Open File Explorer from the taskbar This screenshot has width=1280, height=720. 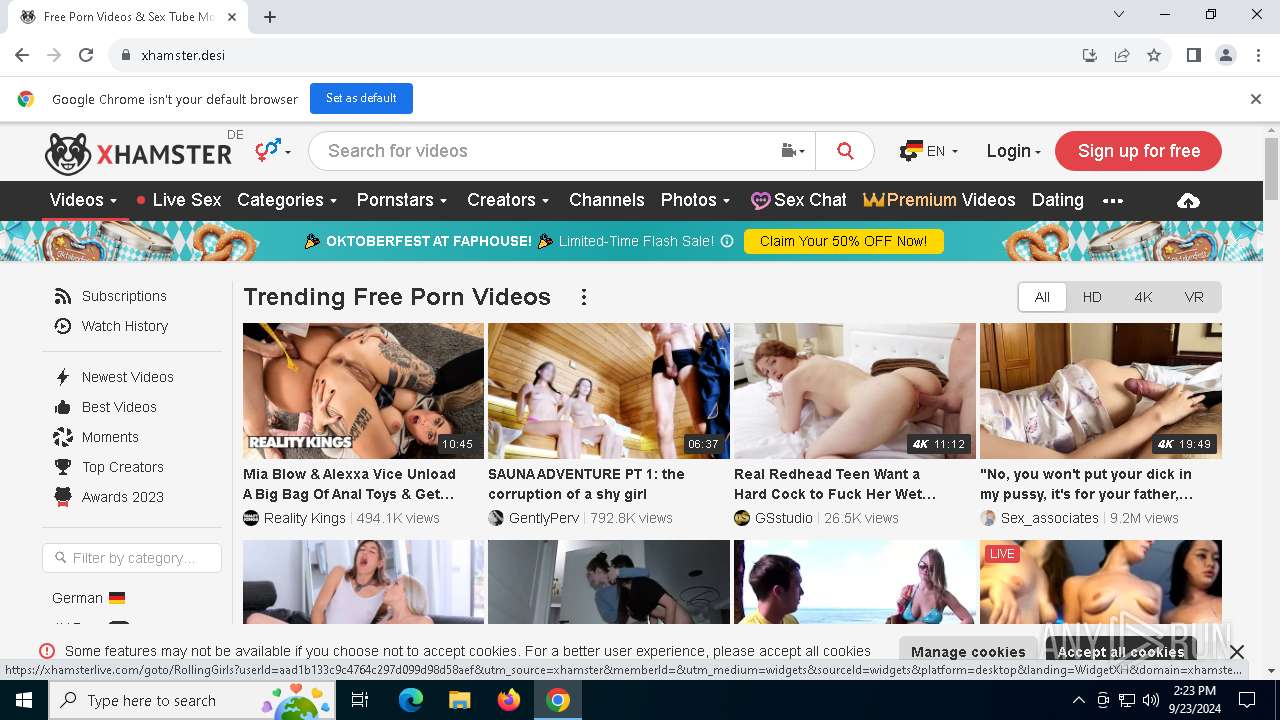click(460, 700)
